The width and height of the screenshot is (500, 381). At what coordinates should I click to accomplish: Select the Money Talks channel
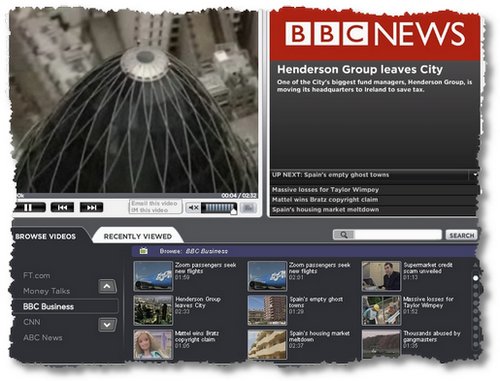pos(47,291)
